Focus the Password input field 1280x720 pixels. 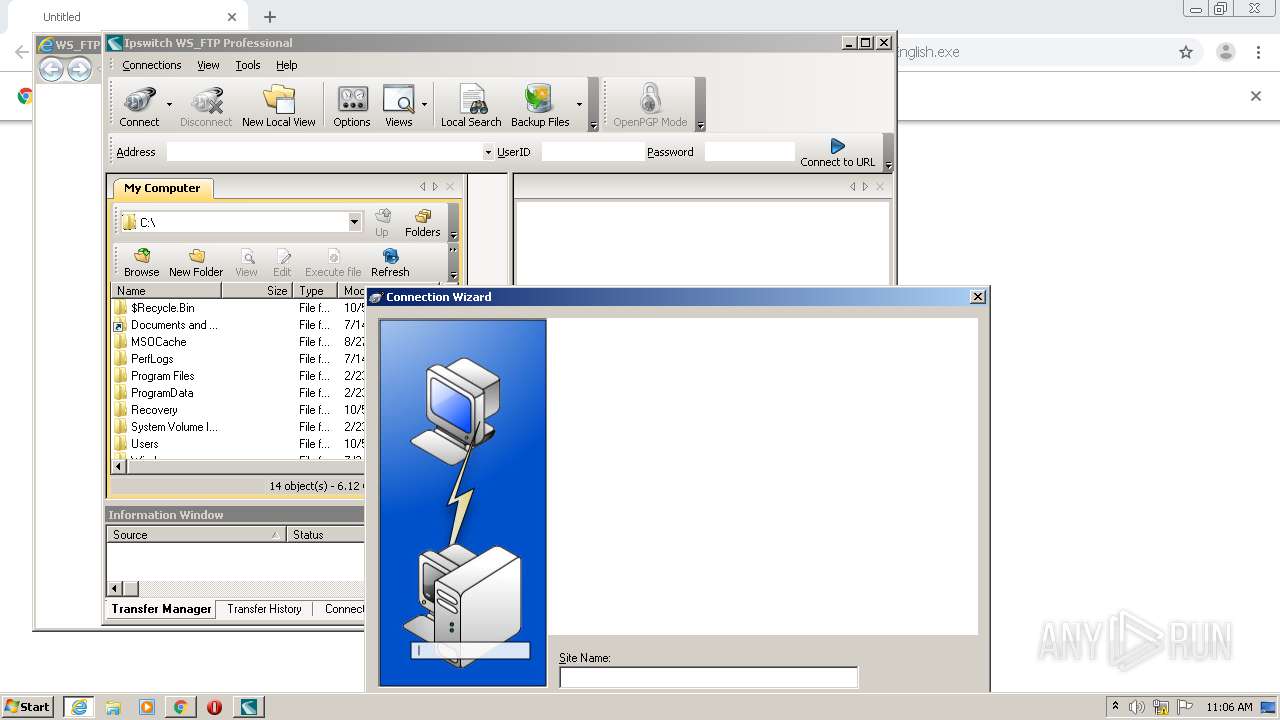(749, 152)
